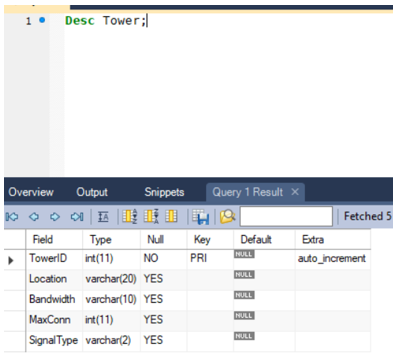Go to previous record arrow icon
The height and width of the screenshot is (361, 400).
point(34,217)
